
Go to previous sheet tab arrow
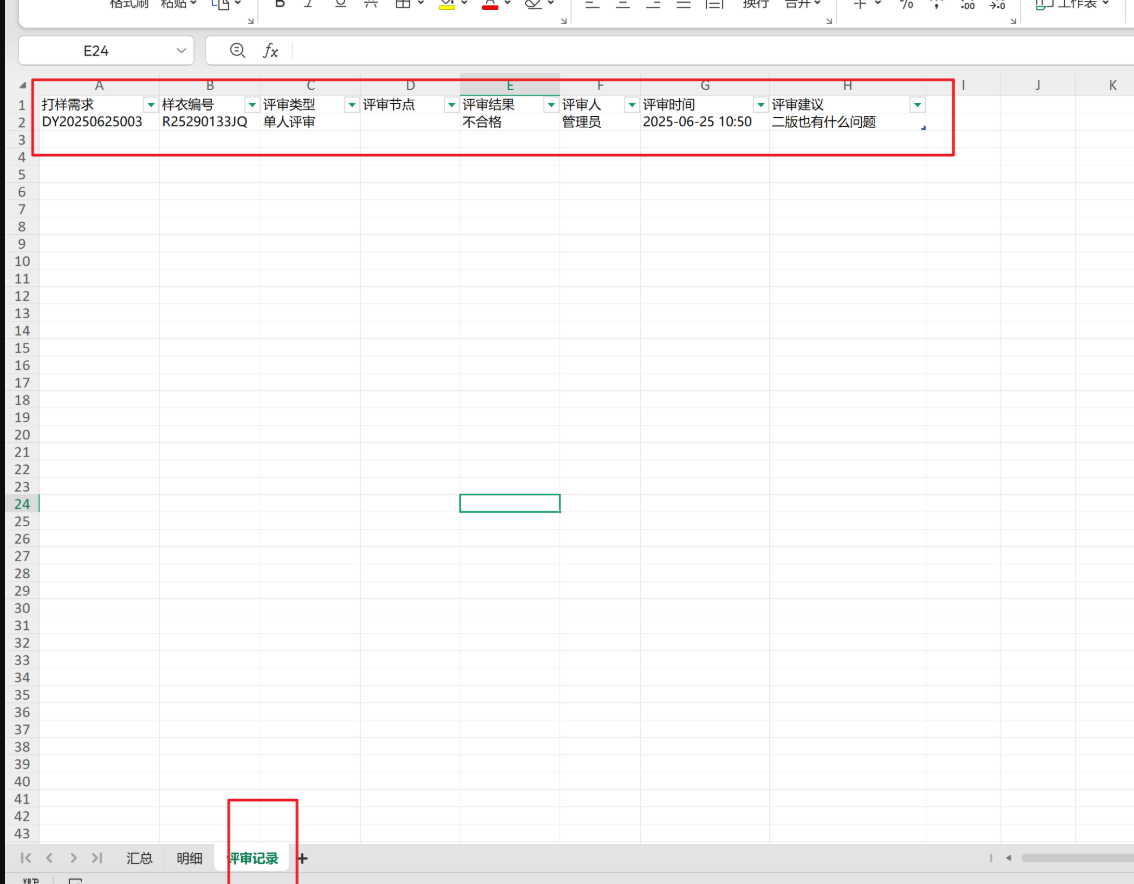(x=50, y=858)
